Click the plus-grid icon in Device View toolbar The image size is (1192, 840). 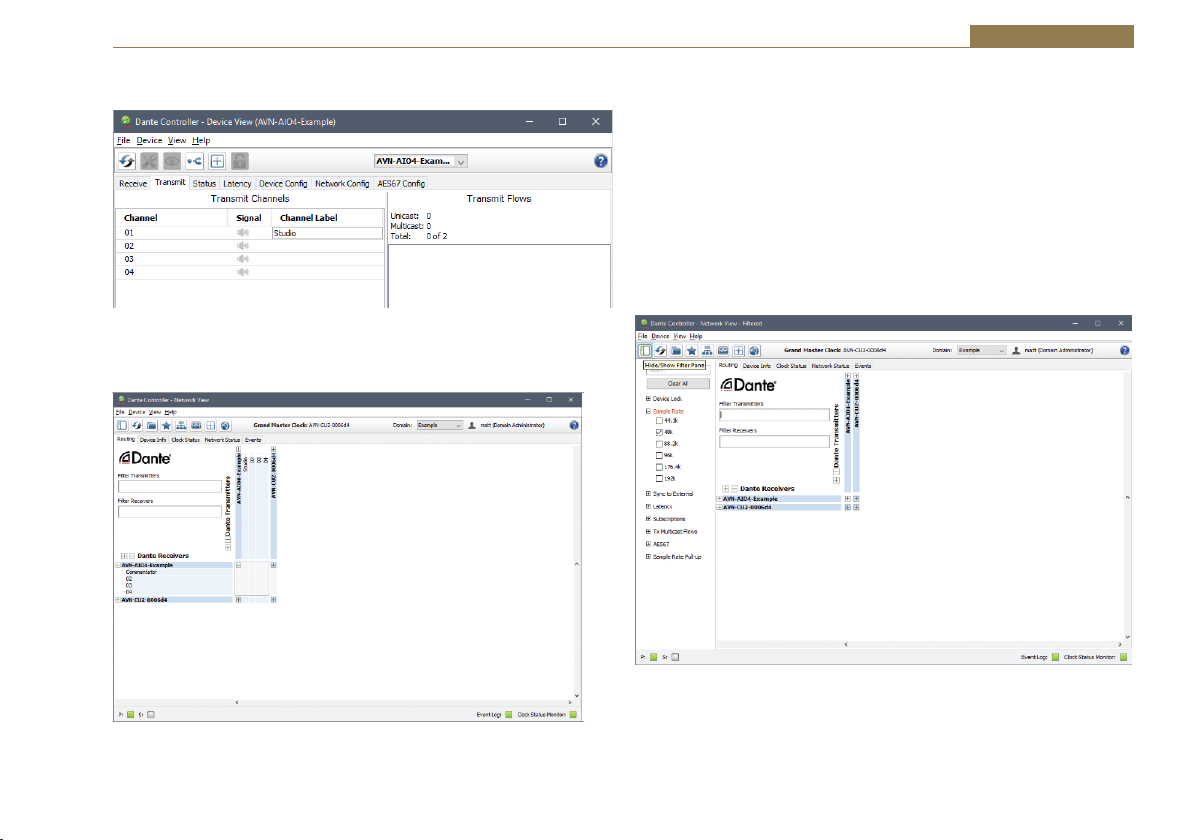[217, 161]
